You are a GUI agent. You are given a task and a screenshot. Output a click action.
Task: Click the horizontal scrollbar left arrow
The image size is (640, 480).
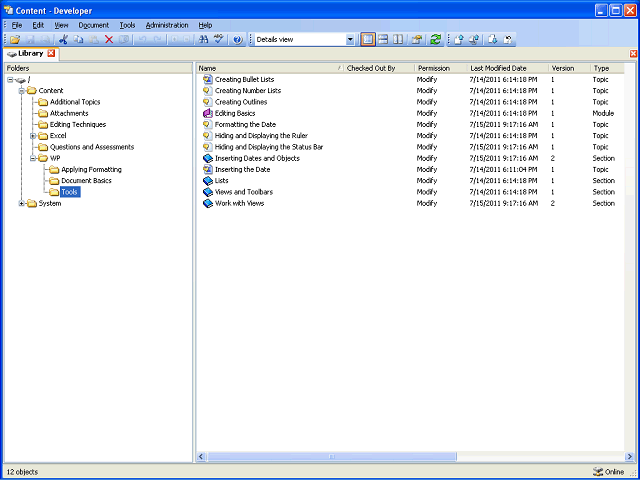coord(201,456)
